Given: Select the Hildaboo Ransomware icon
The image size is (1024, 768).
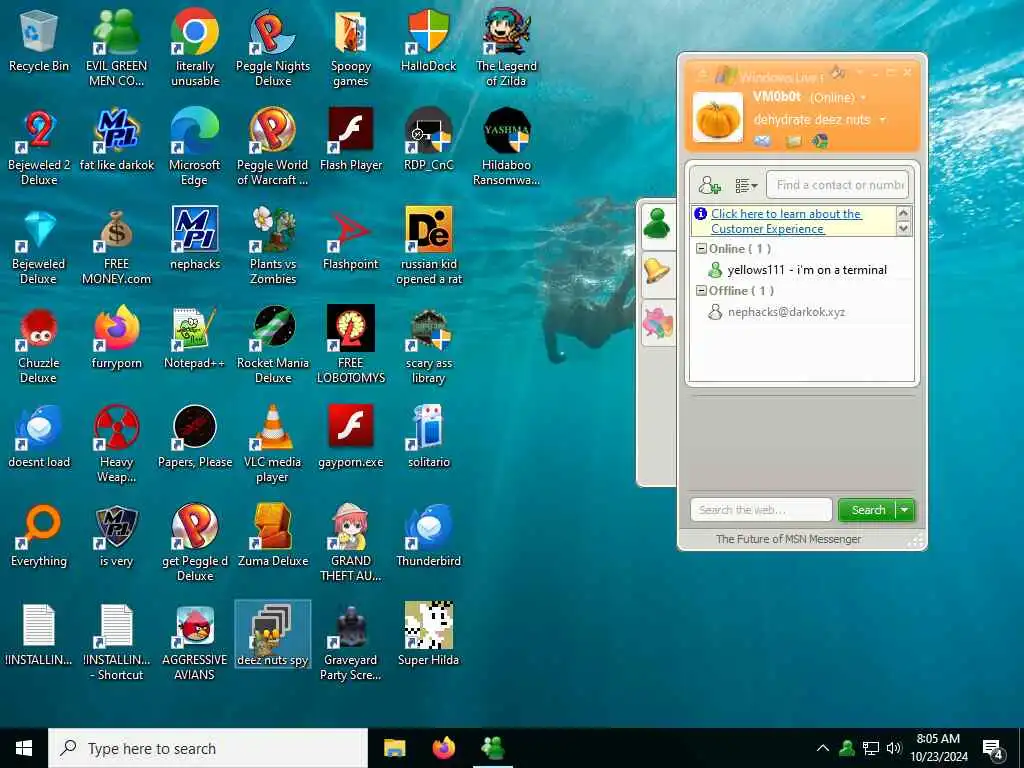Looking at the screenshot, I should tap(506, 148).
